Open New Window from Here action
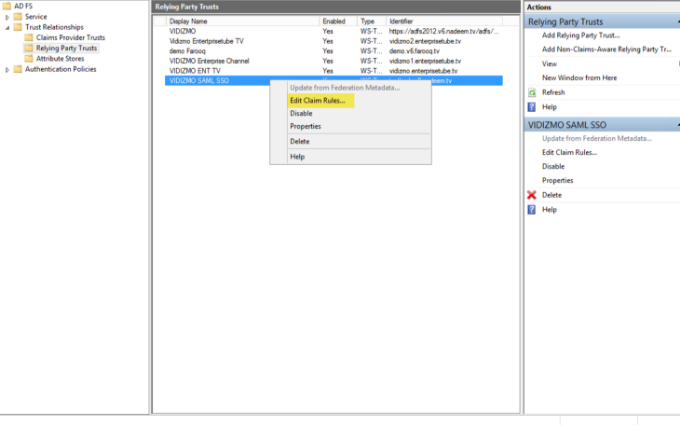This screenshot has width=680, height=426. (579, 77)
